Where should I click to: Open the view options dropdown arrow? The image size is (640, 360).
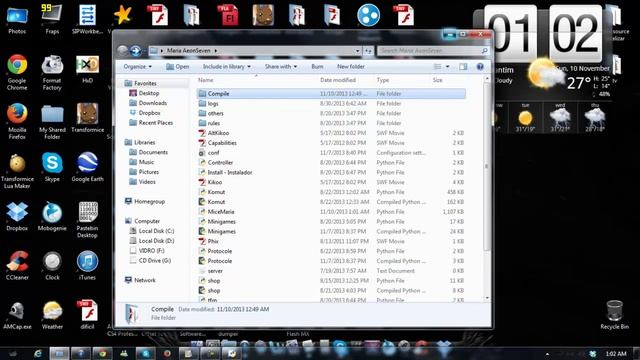[447, 67]
